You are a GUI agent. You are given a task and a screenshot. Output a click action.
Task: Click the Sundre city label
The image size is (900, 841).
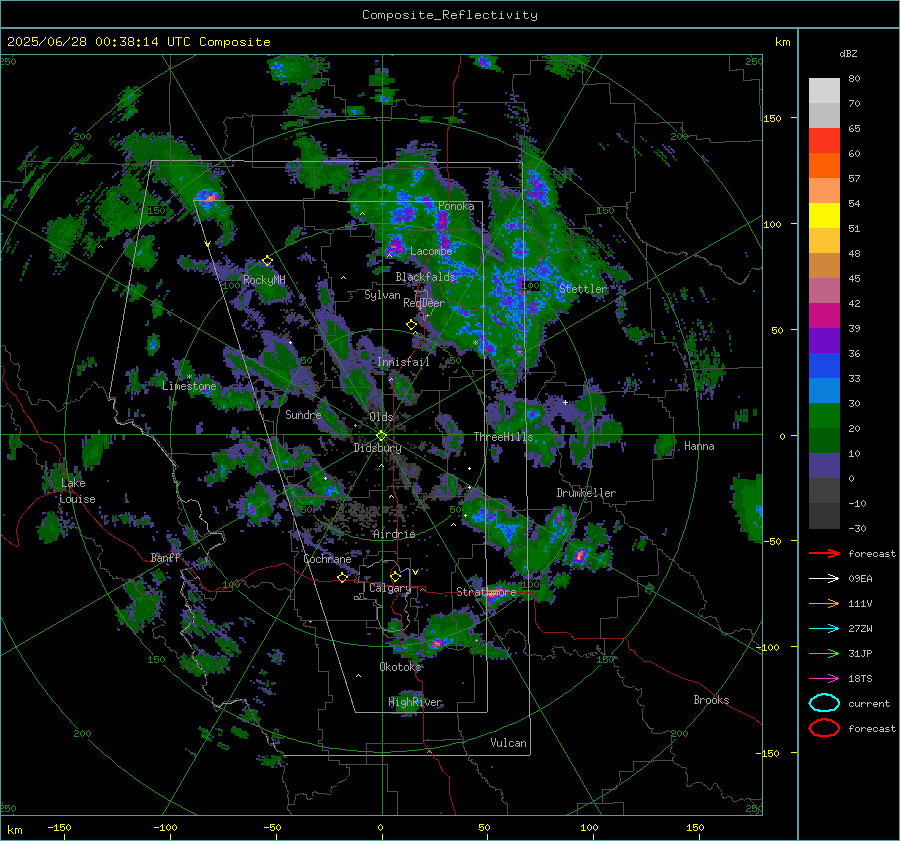[303, 414]
